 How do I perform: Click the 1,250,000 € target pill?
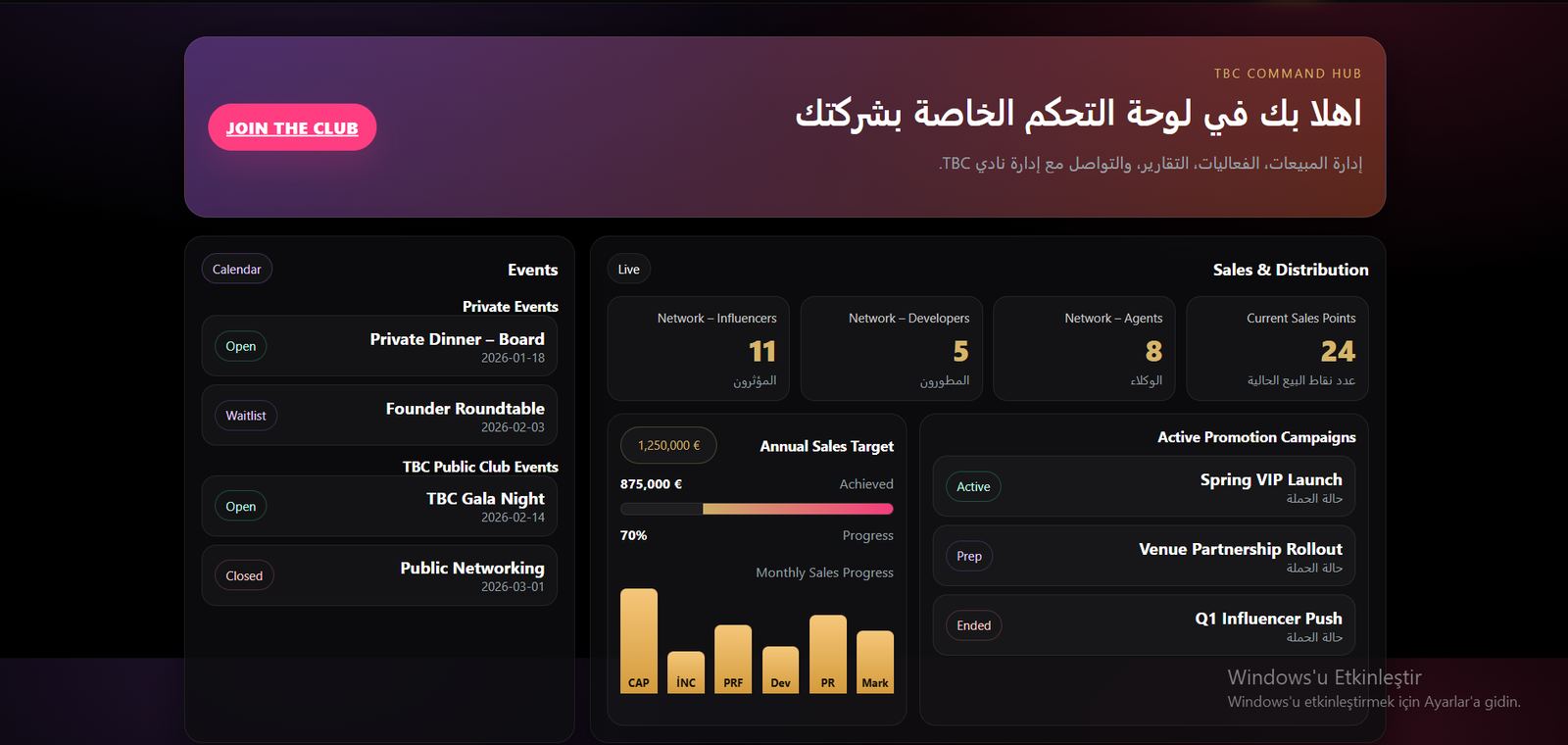point(668,445)
